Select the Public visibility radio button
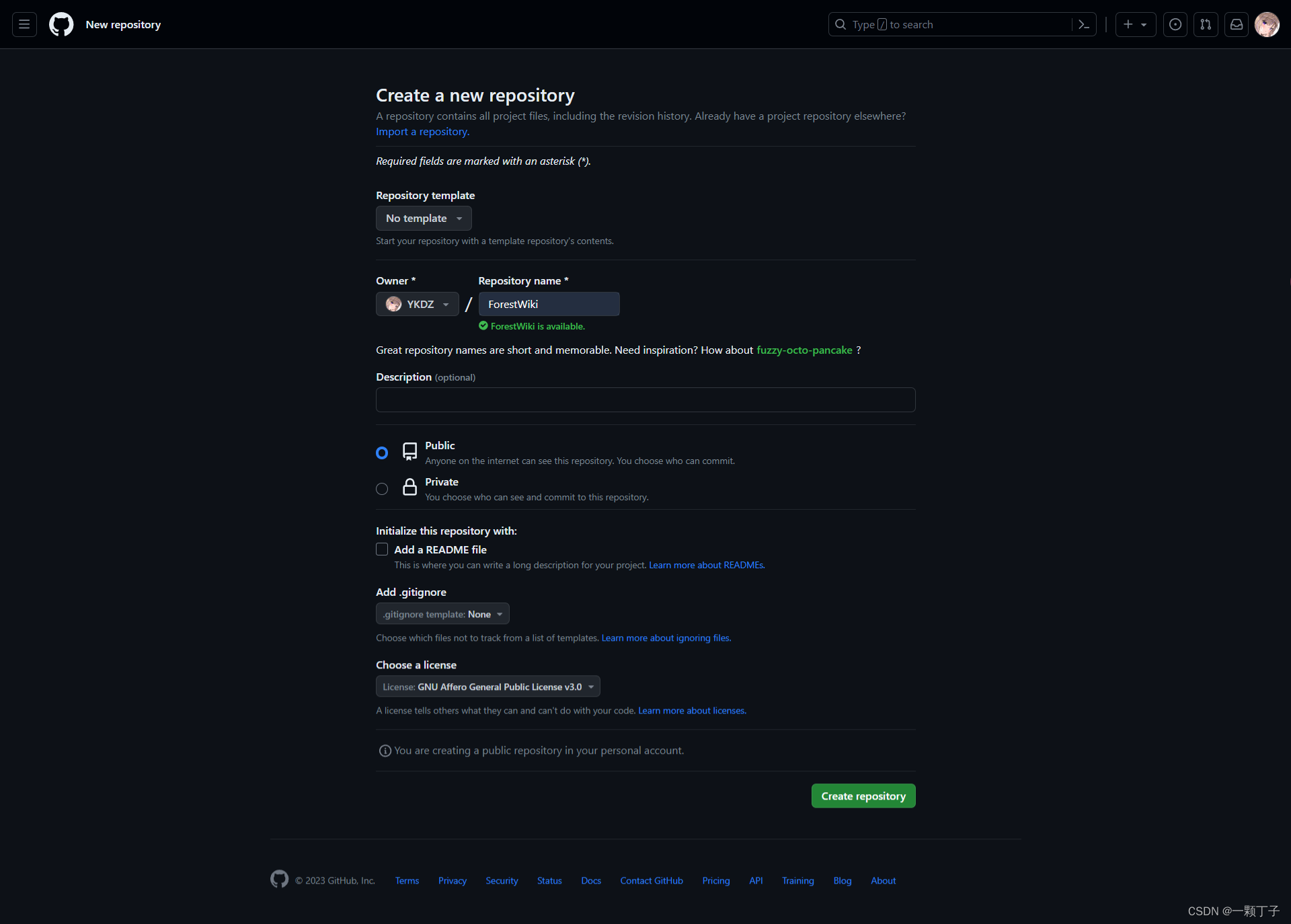Viewport: 1291px width, 924px height. click(x=382, y=453)
